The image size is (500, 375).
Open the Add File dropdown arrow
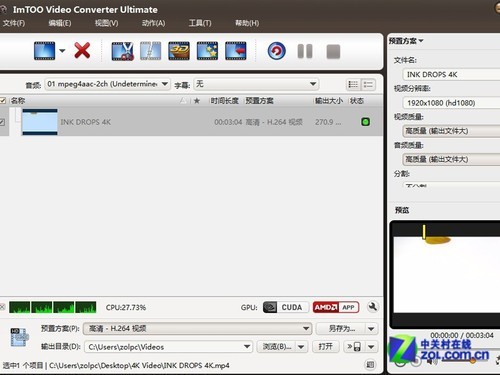point(62,51)
